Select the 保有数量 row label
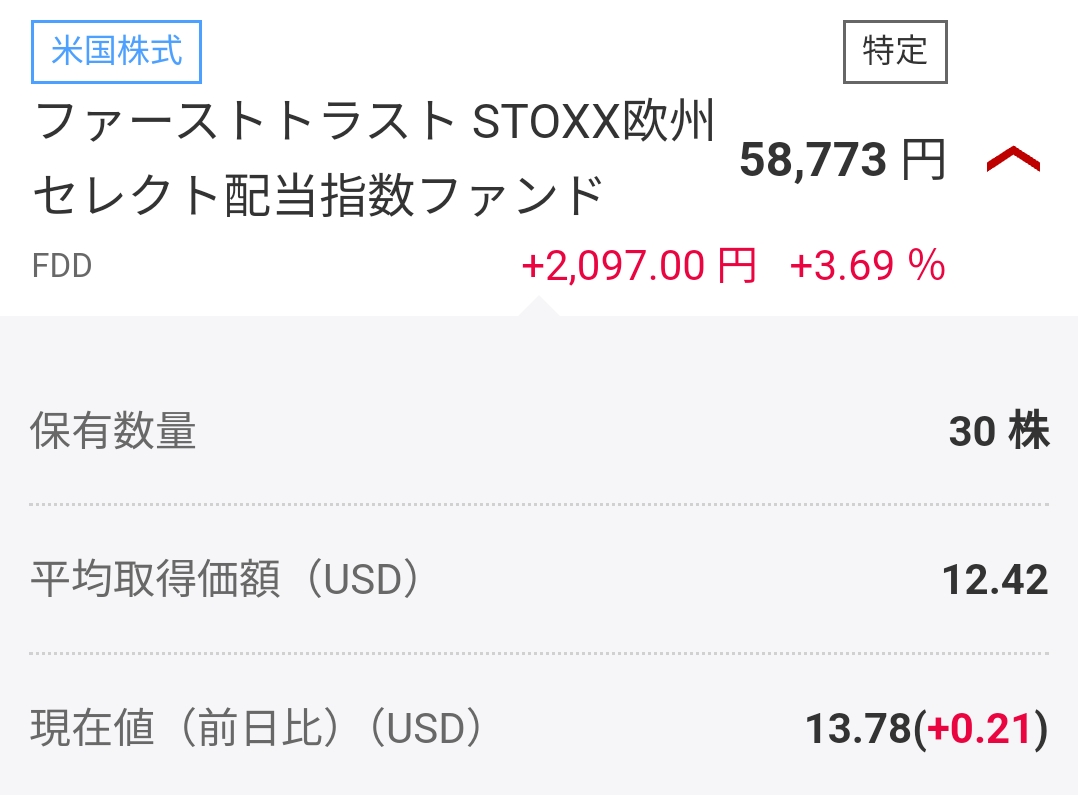The width and height of the screenshot is (1078, 795). (x=113, y=432)
